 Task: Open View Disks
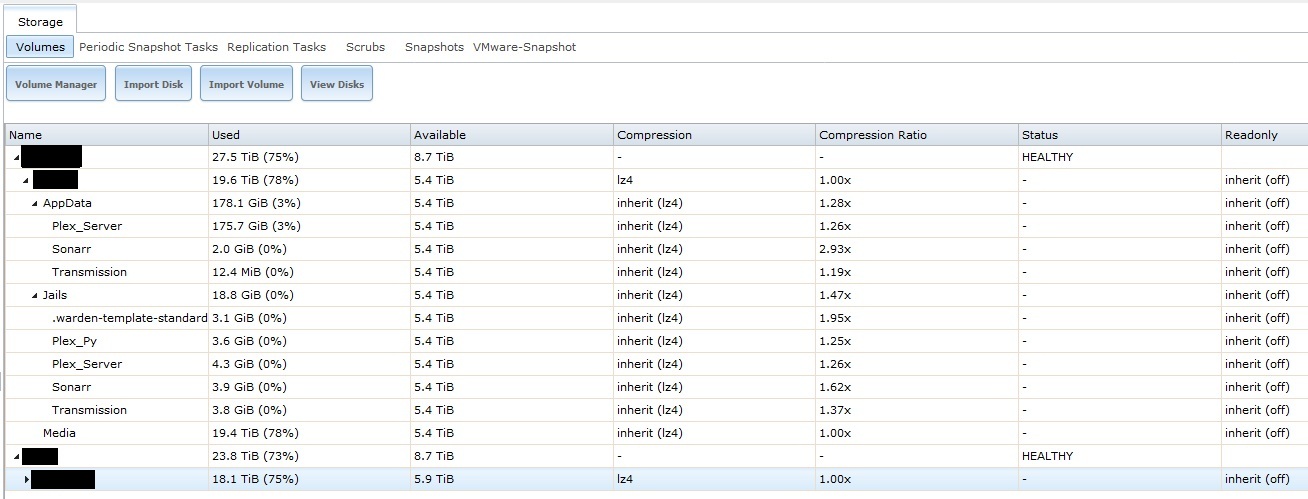(336, 85)
